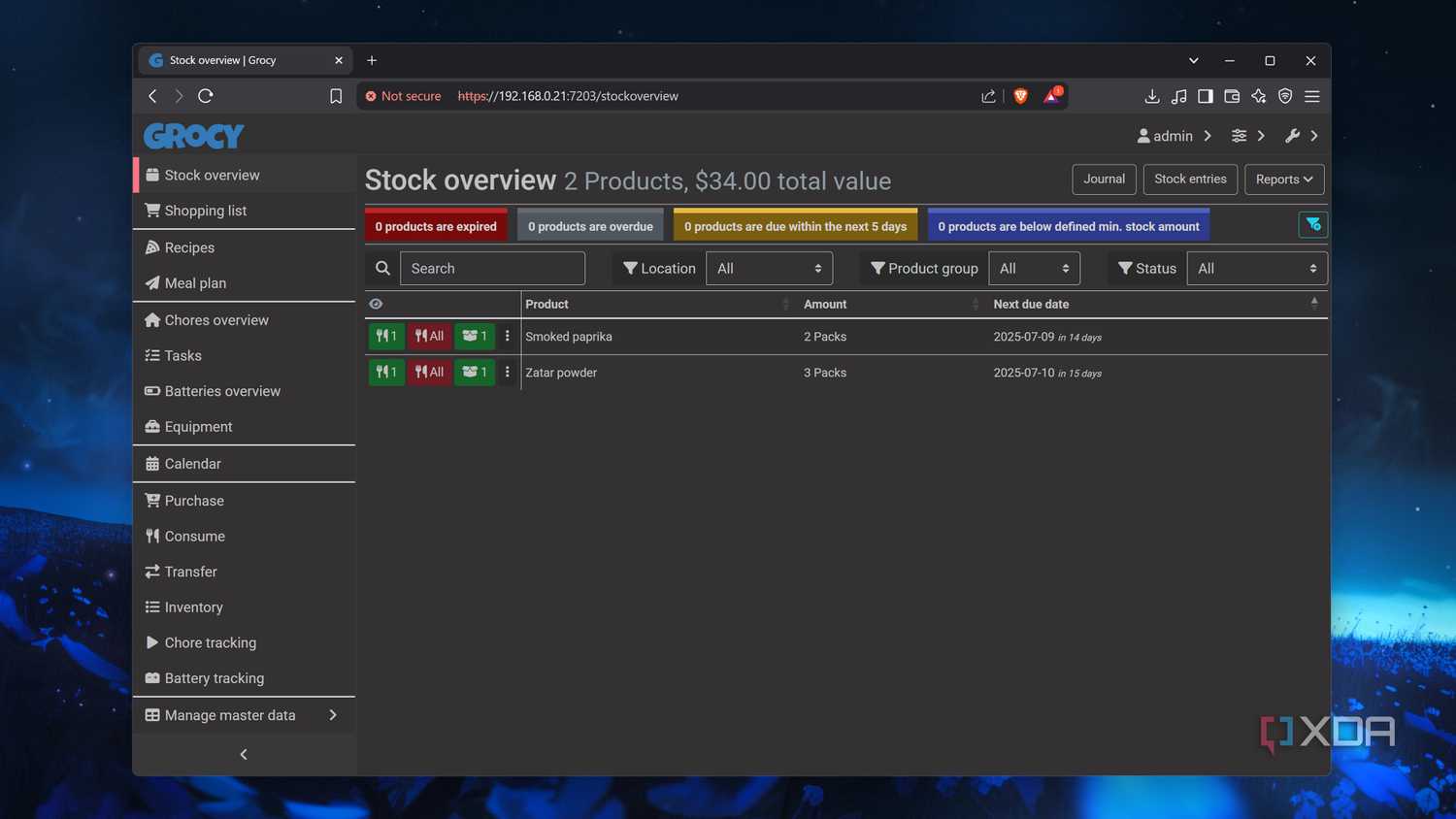Click the Grocy logo

click(x=194, y=136)
